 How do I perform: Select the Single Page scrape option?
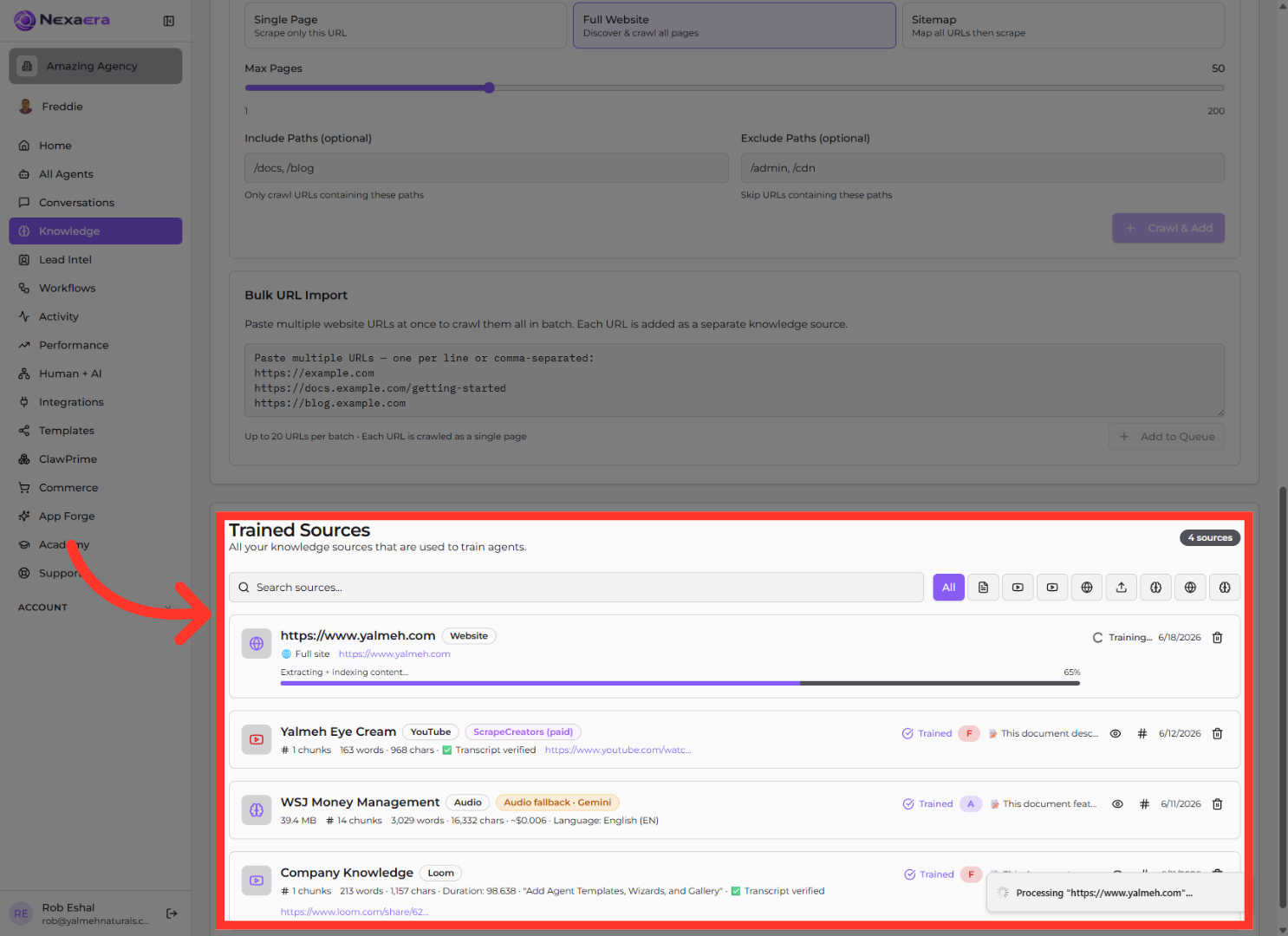[x=406, y=25]
